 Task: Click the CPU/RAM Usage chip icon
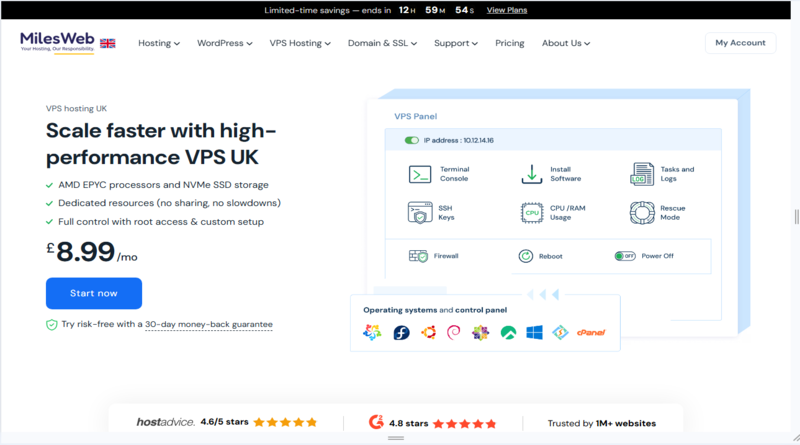pos(532,213)
